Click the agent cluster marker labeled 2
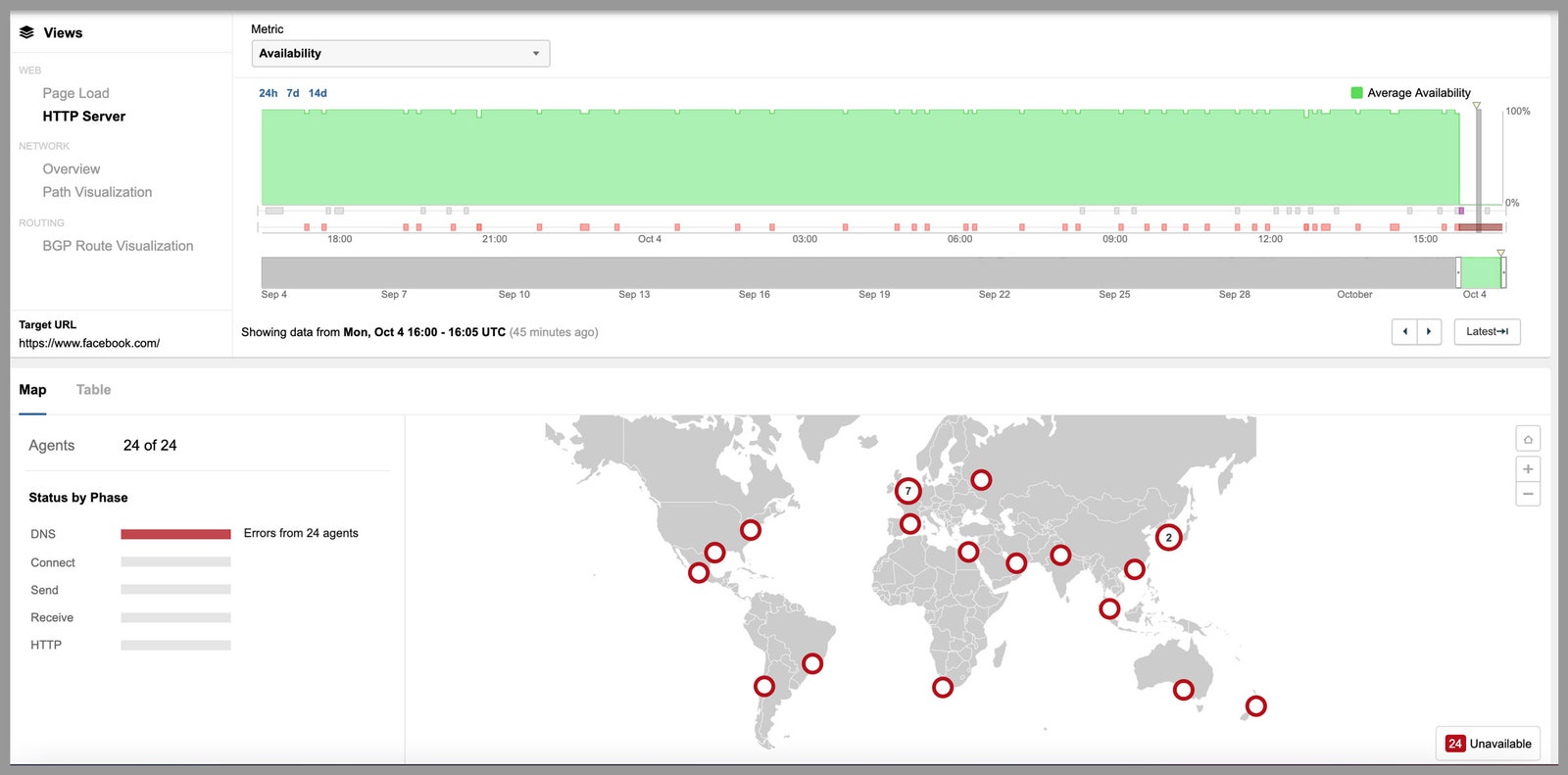The image size is (1568, 775). [x=1168, y=537]
